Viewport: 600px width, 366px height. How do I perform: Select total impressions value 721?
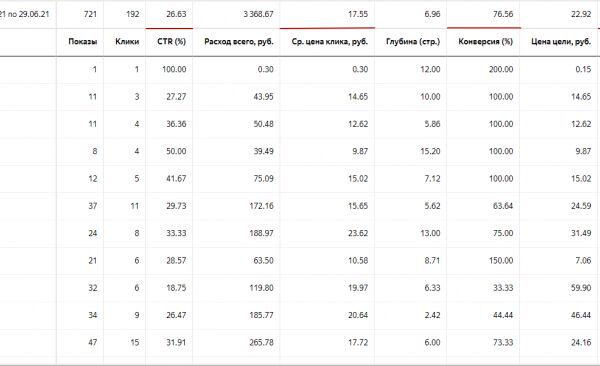pos(90,14)
